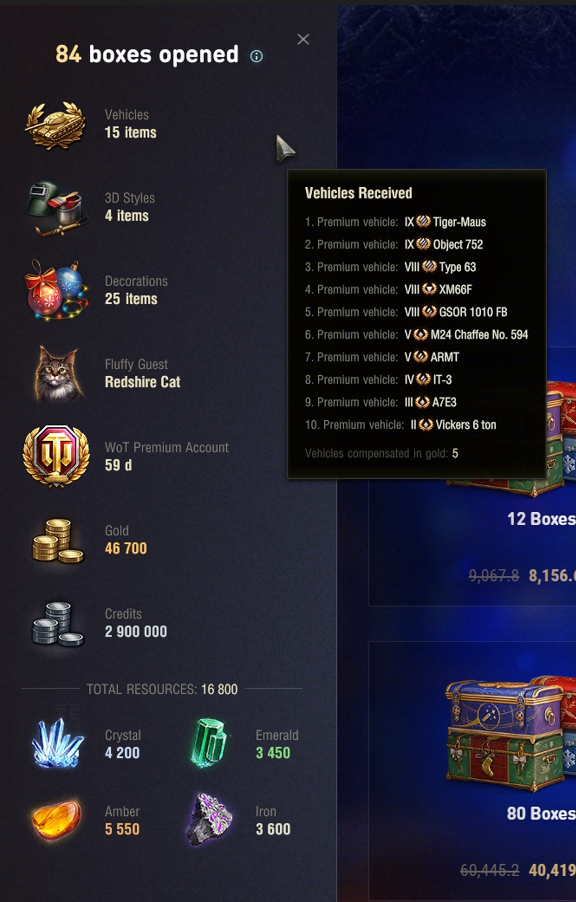
Task: Click the green Emerald resource icon
Action: pyautogui.click(x=209, y=743)
